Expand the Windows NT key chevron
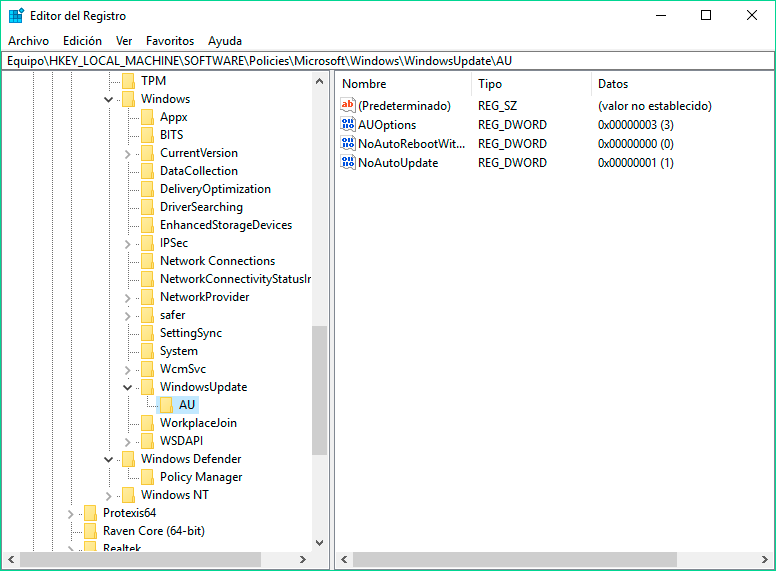The image size is (776, 571). [108, 496]
